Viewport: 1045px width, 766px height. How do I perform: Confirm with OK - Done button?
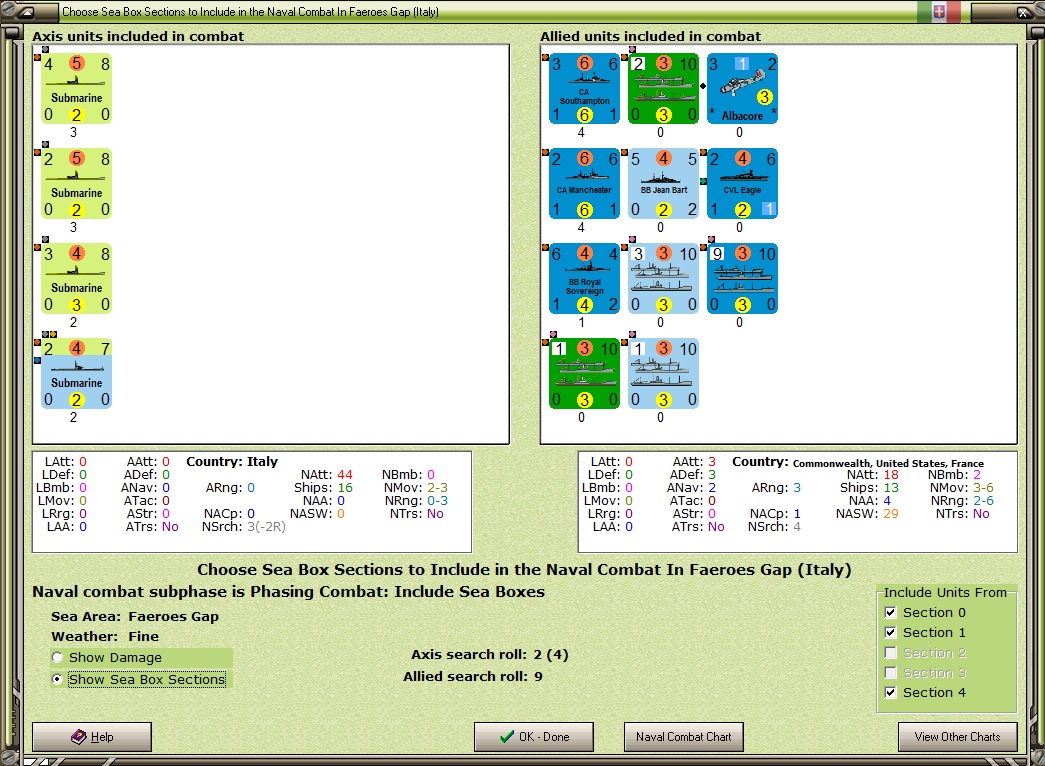(534, 737)
